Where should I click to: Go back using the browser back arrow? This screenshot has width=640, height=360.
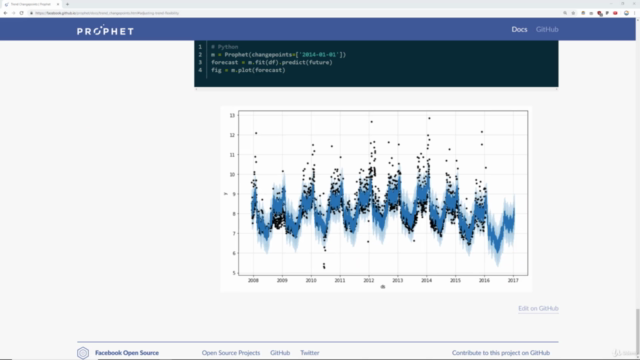(x=5, y=13)
